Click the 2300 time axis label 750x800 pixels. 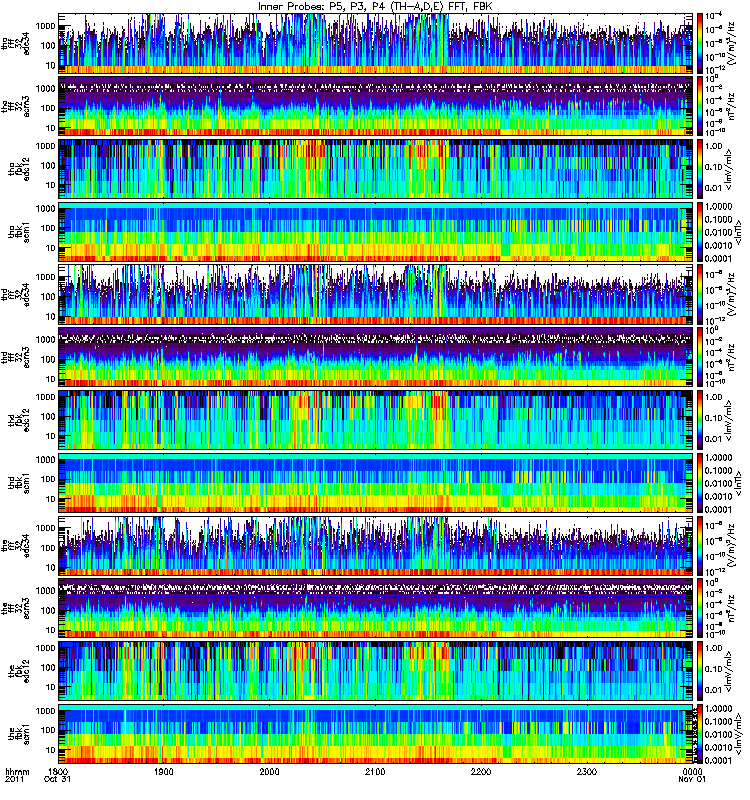[587, 771]
